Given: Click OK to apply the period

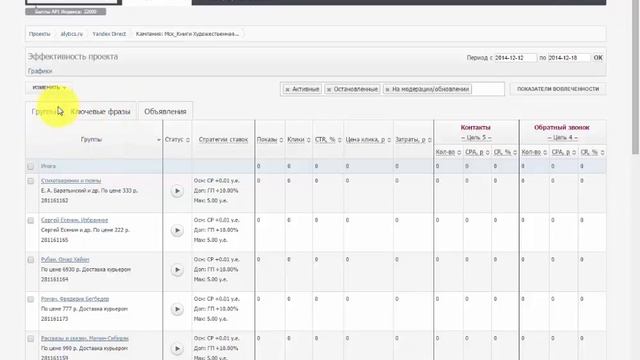Looking at the screenshot, I should pos(598,58).
